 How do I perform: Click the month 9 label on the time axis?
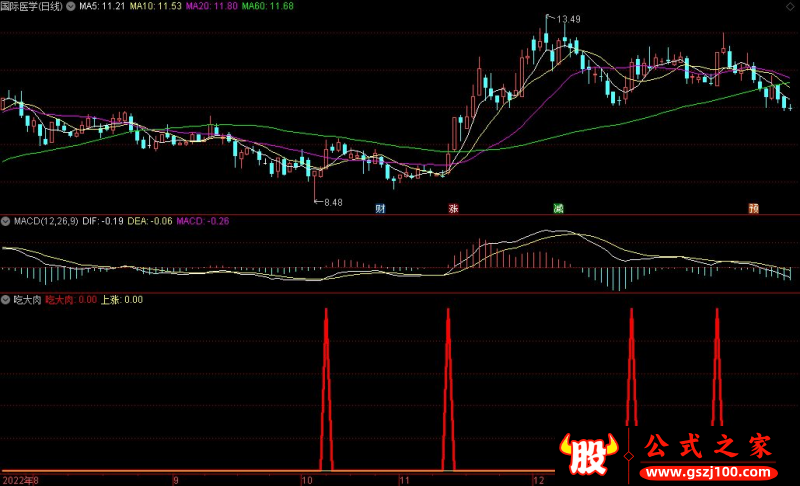pyautogui.click(x=176, y=480)
